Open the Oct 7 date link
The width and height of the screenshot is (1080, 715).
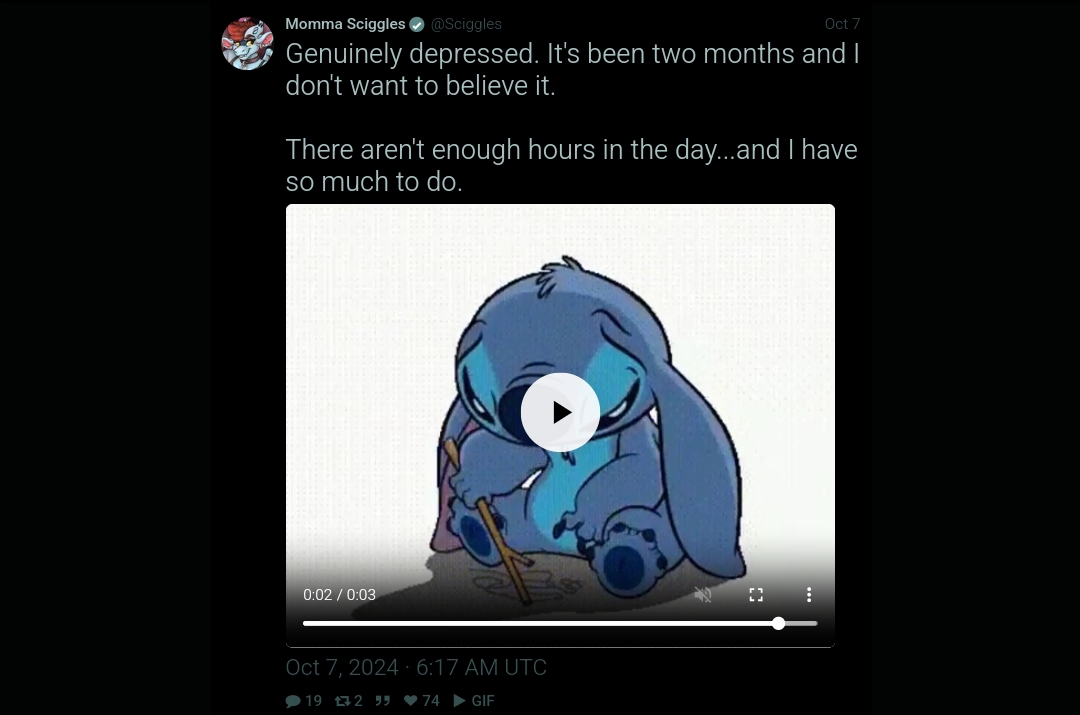[842, 24]
